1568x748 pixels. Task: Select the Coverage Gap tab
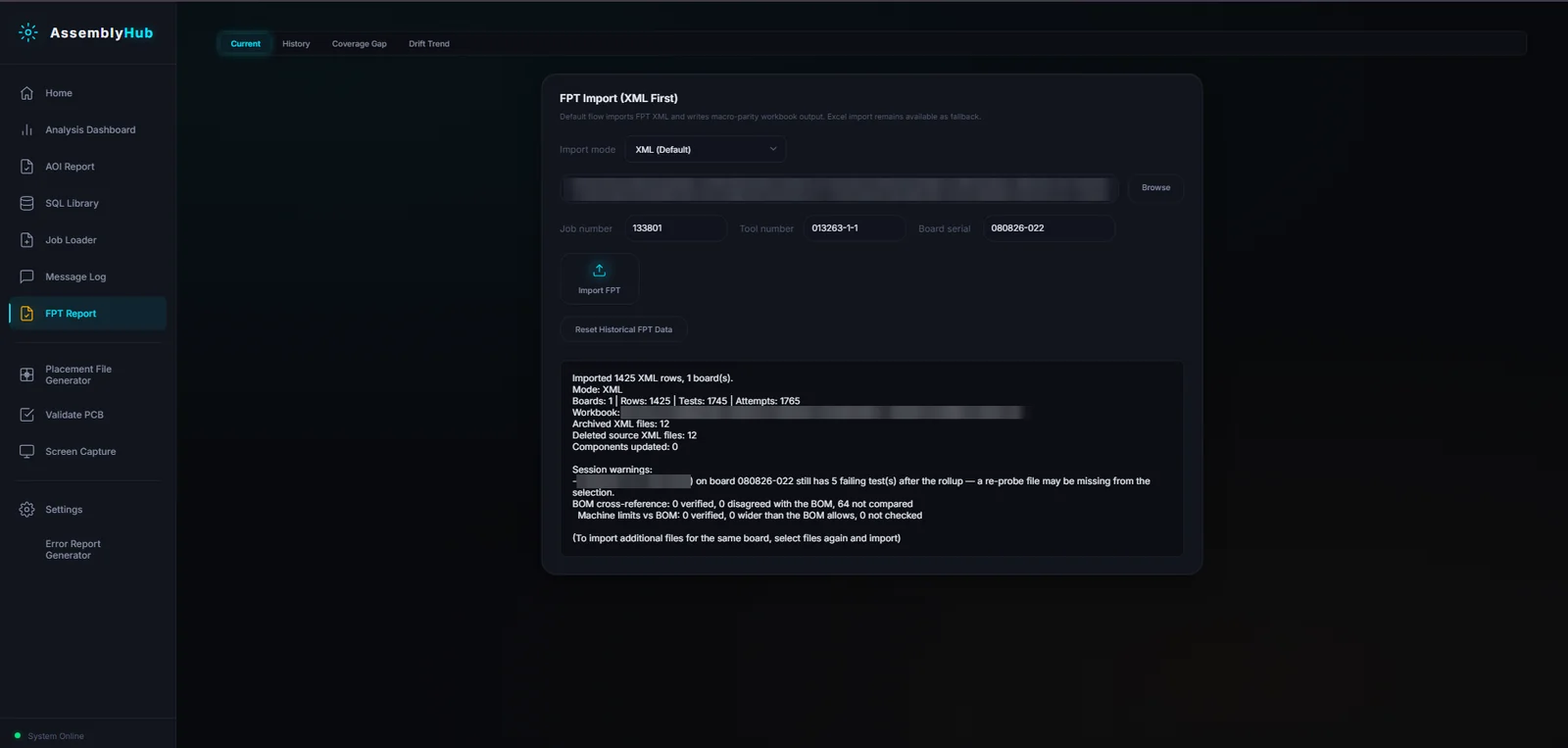click(x=360, y=44)
